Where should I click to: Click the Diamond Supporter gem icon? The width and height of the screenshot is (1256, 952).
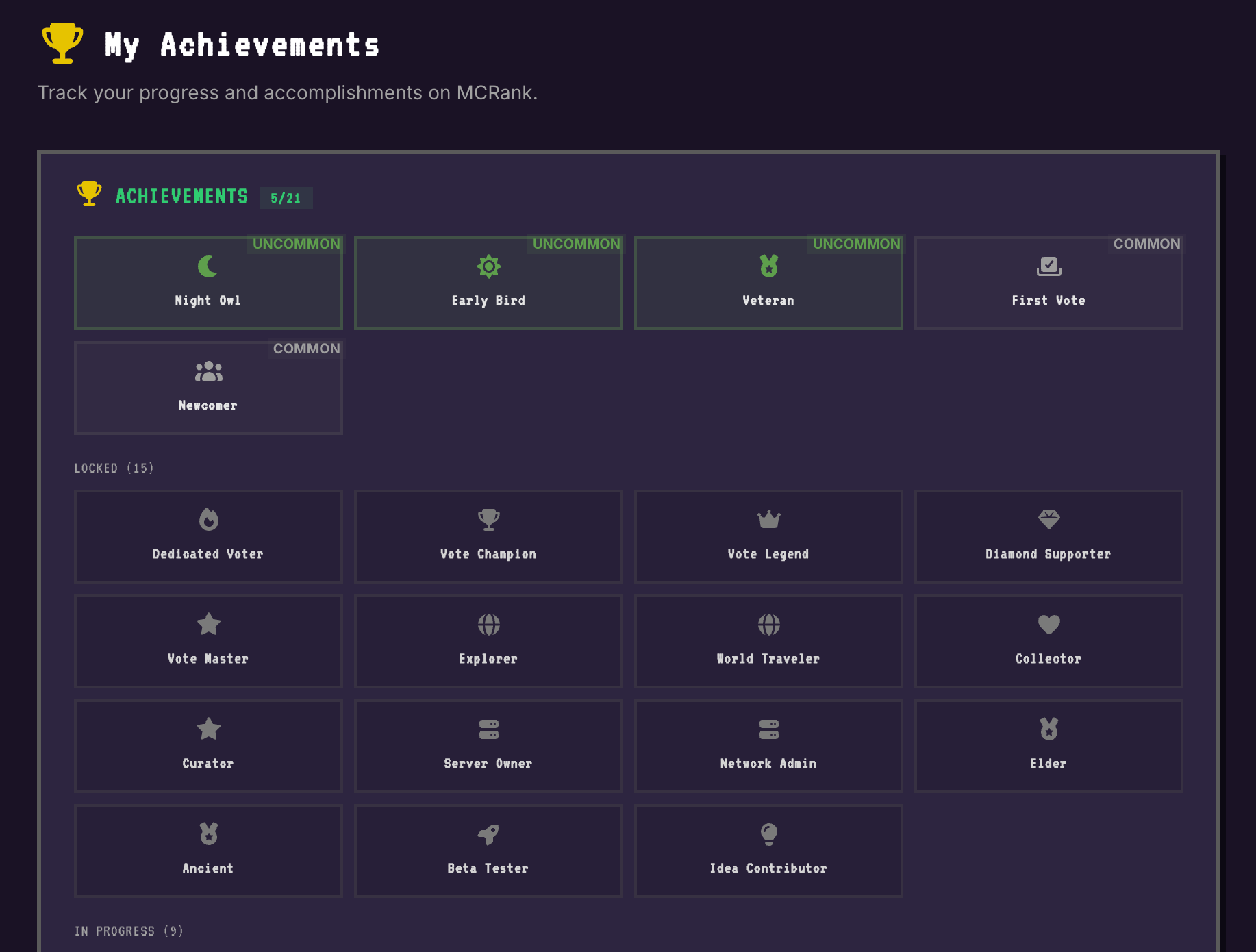tap(1048, 519)
